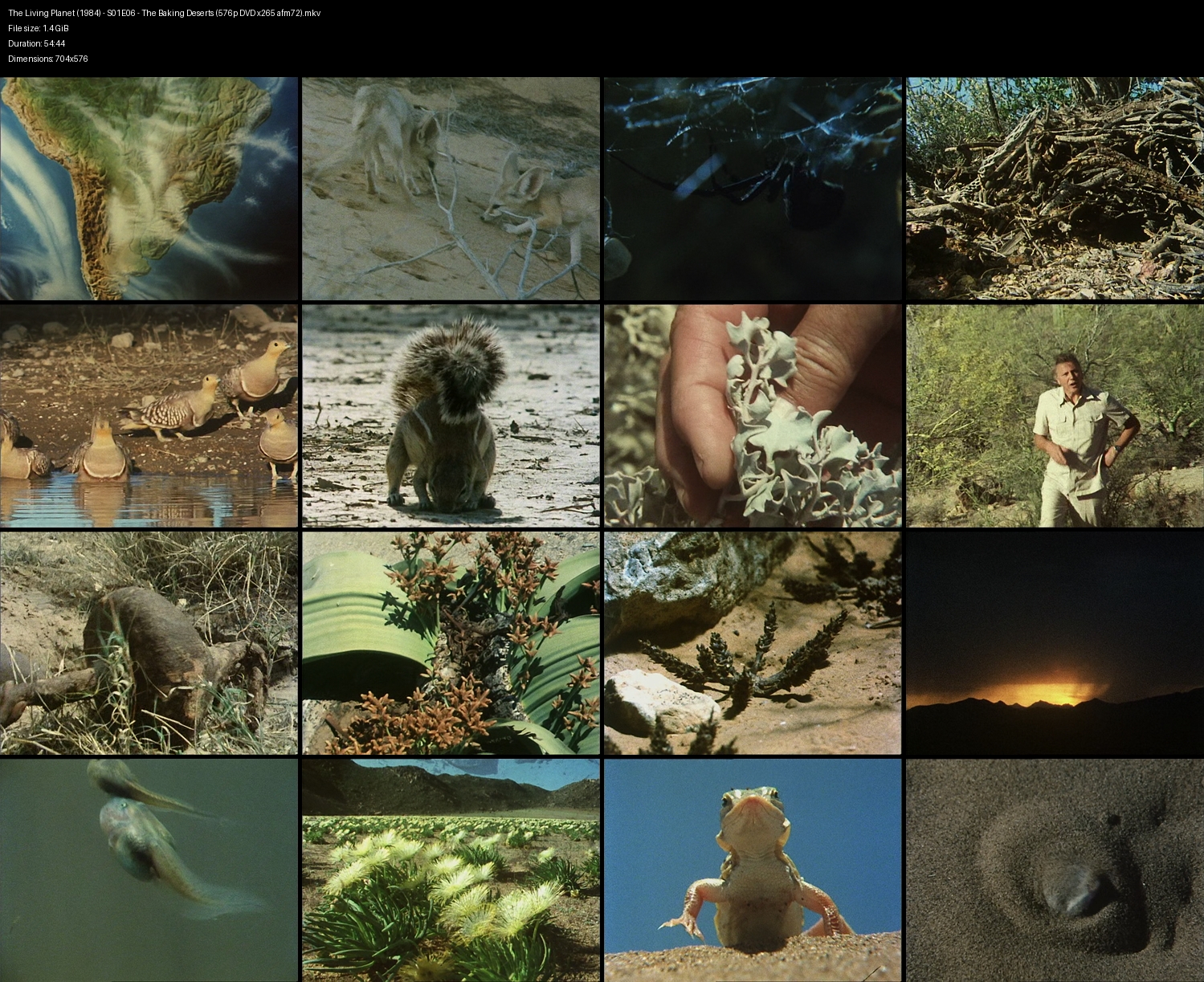The width and height of the screenshot is (1204, 982).
Task: Select the dark shrivelled plant beside rocks thumbnail
Action: [753, 643]
